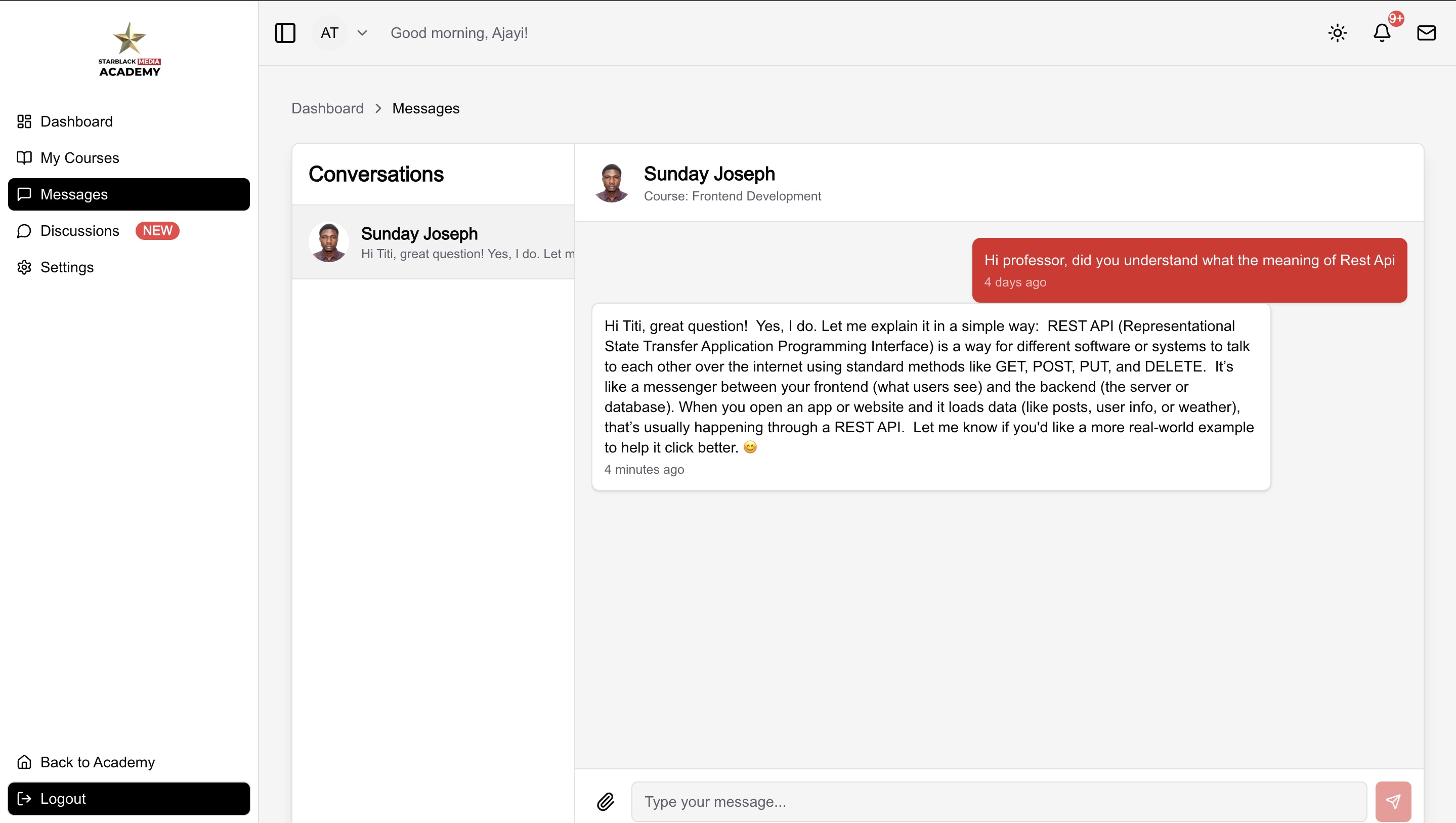Click the Starblack Media Academy logo
1456x823 pixels.
click(x=130, y=49)
